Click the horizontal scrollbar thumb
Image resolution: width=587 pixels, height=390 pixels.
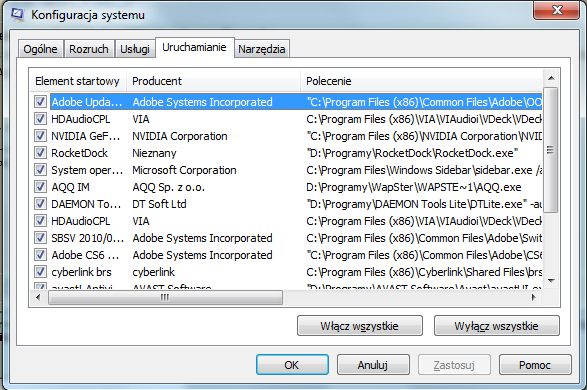pos(165,298)
